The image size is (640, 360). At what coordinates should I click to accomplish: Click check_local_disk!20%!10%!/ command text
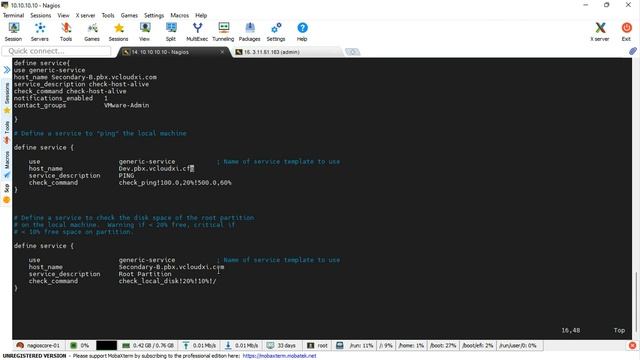coord(167,281)
